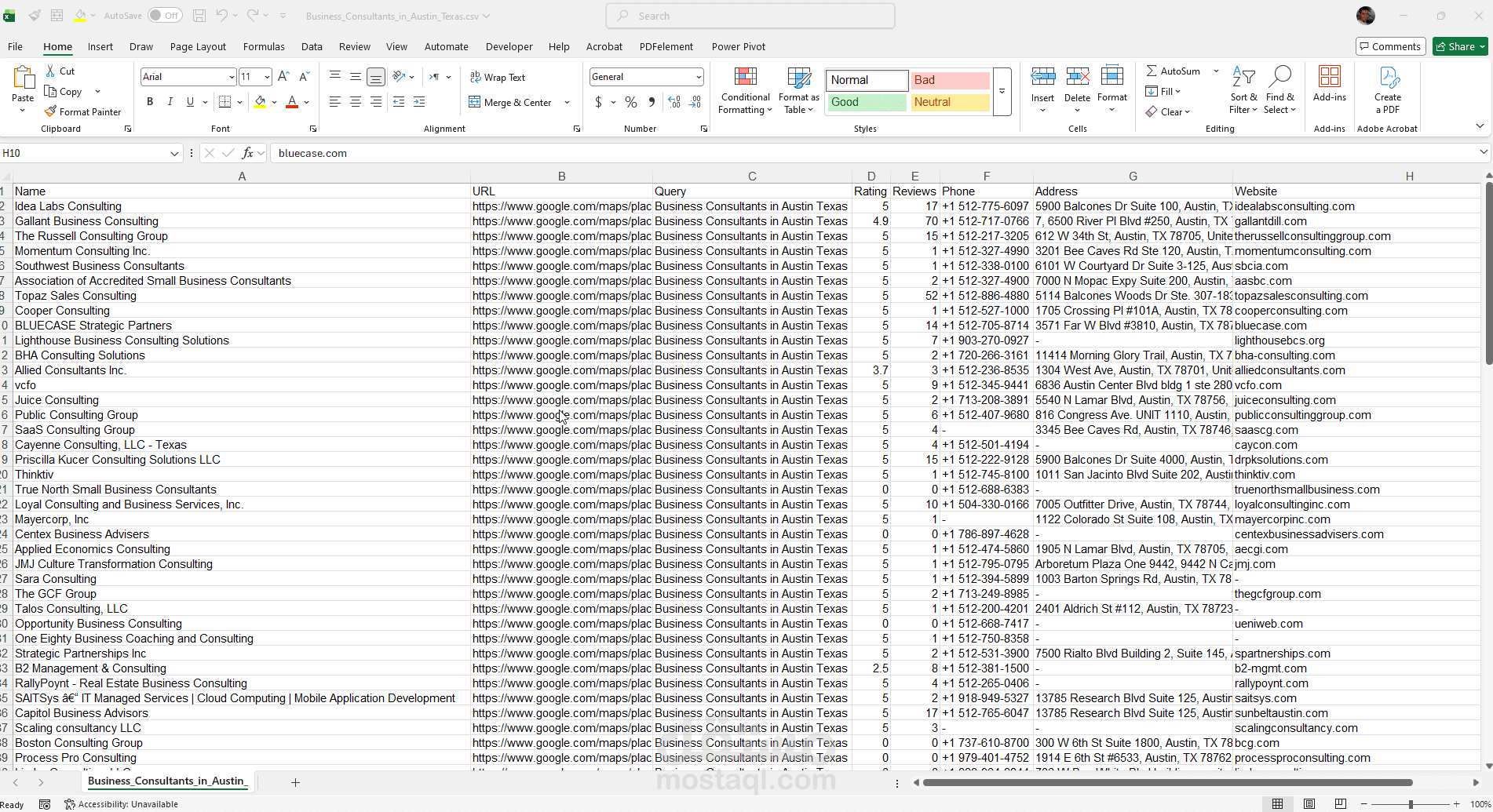Switch to Page Layout view in status bar
Screen dimensions: 1493x812
pyautogui.click(x=1309, y=804)
